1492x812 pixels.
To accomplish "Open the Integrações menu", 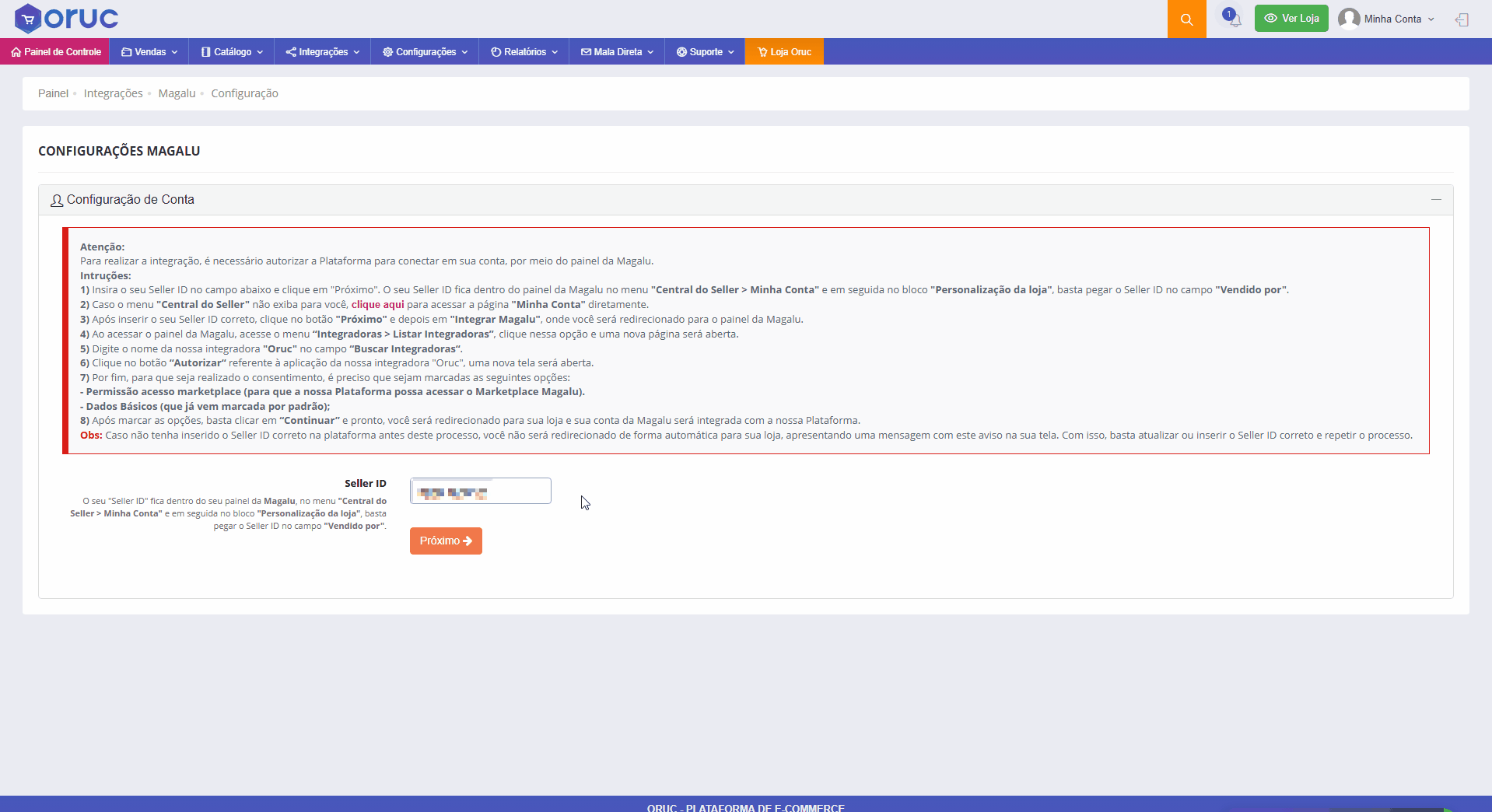I will [x=323, y=52].
